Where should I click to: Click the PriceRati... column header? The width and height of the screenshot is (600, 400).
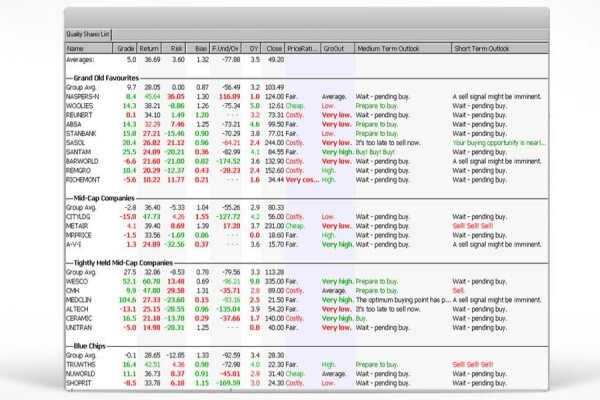303,49
